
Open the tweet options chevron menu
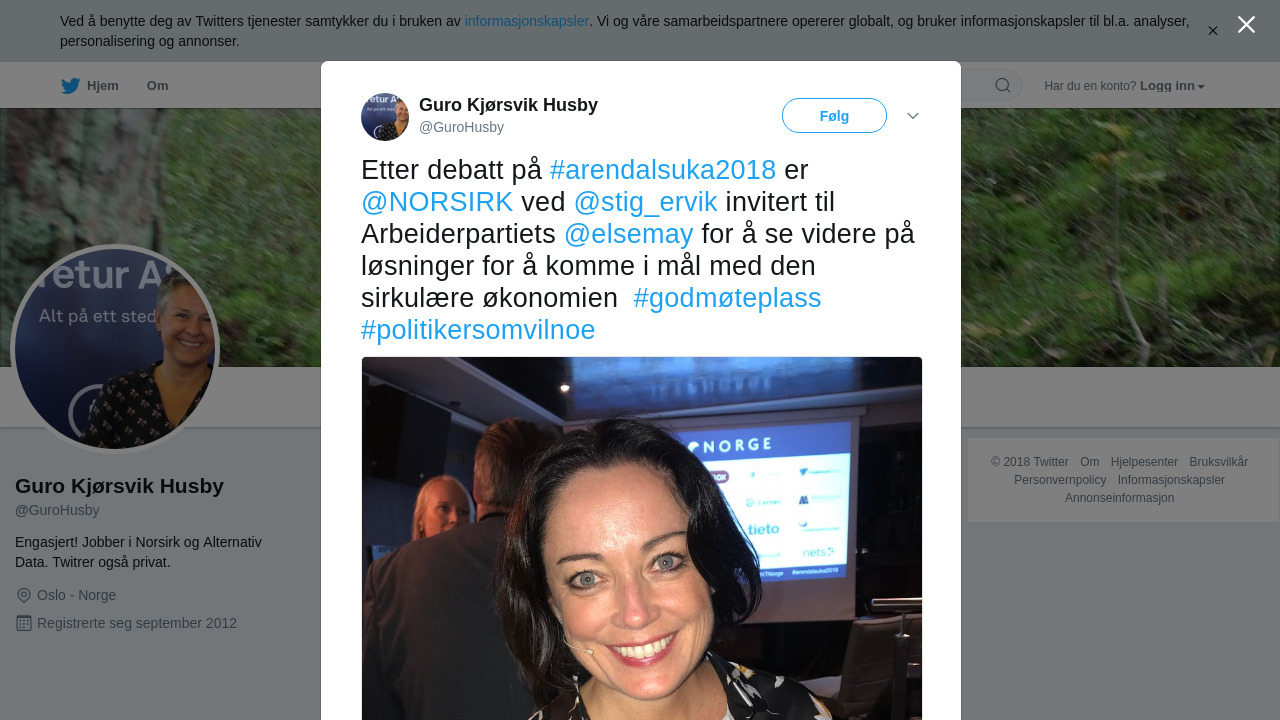coord(913,116)
